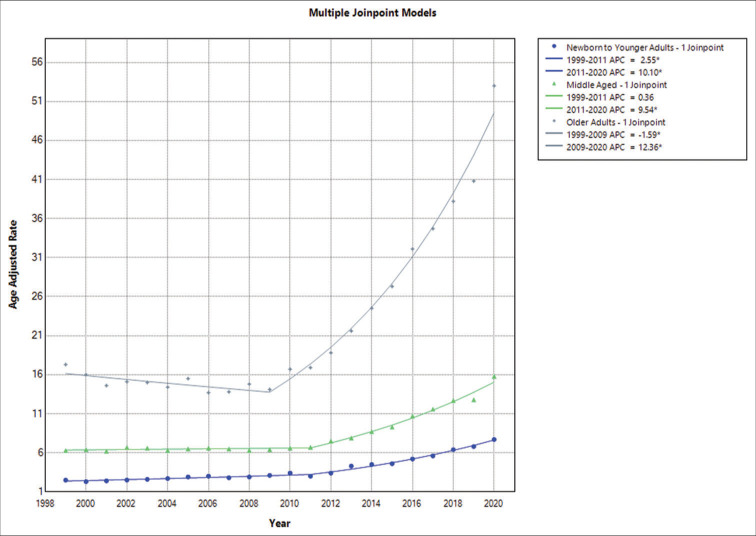This screenshot has height=536, width=756.
Task: Select the Middle Aged 1999 triangle marker
Action: [66, 451]
